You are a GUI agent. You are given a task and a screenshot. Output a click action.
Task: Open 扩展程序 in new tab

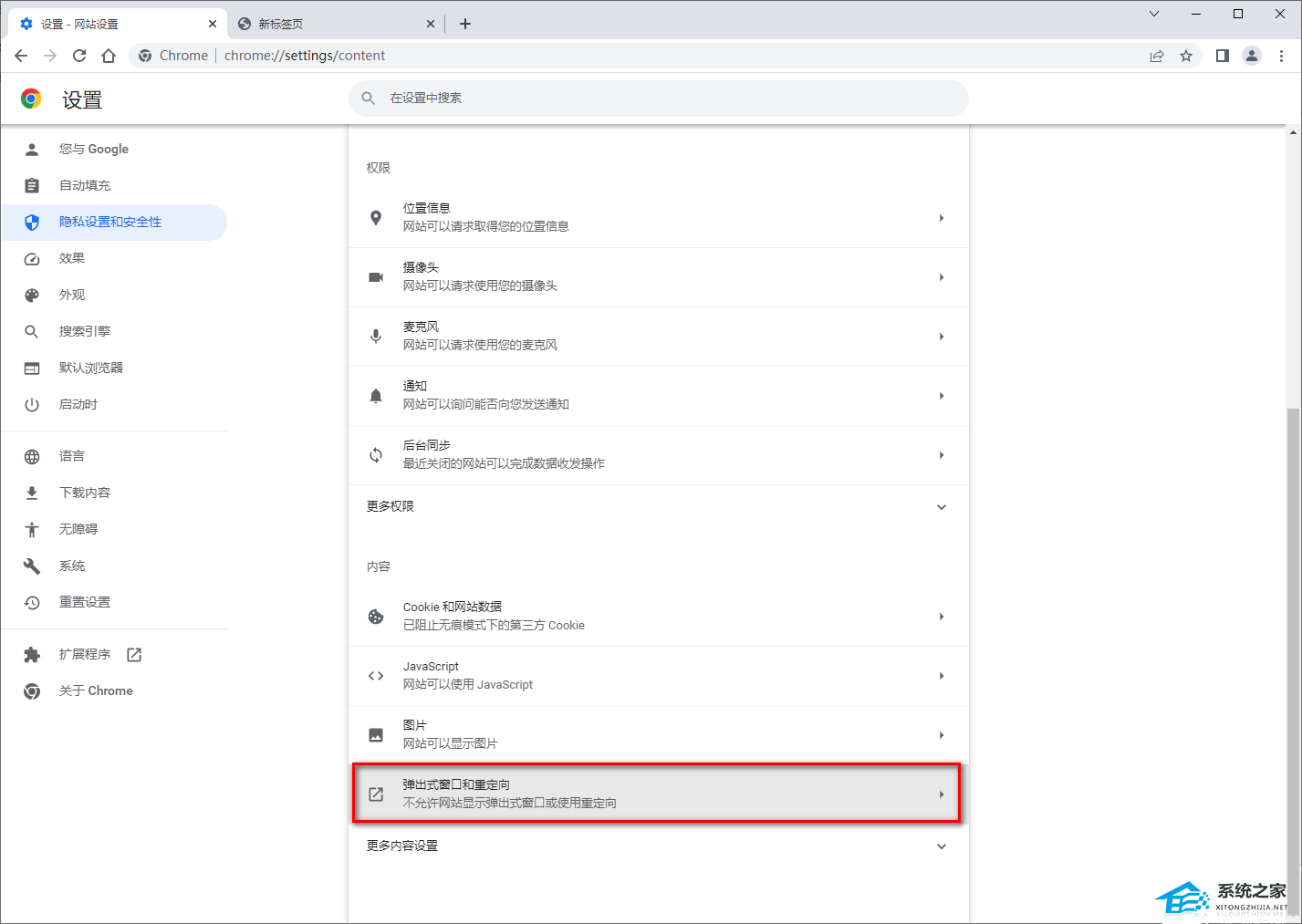coord(114,654)
